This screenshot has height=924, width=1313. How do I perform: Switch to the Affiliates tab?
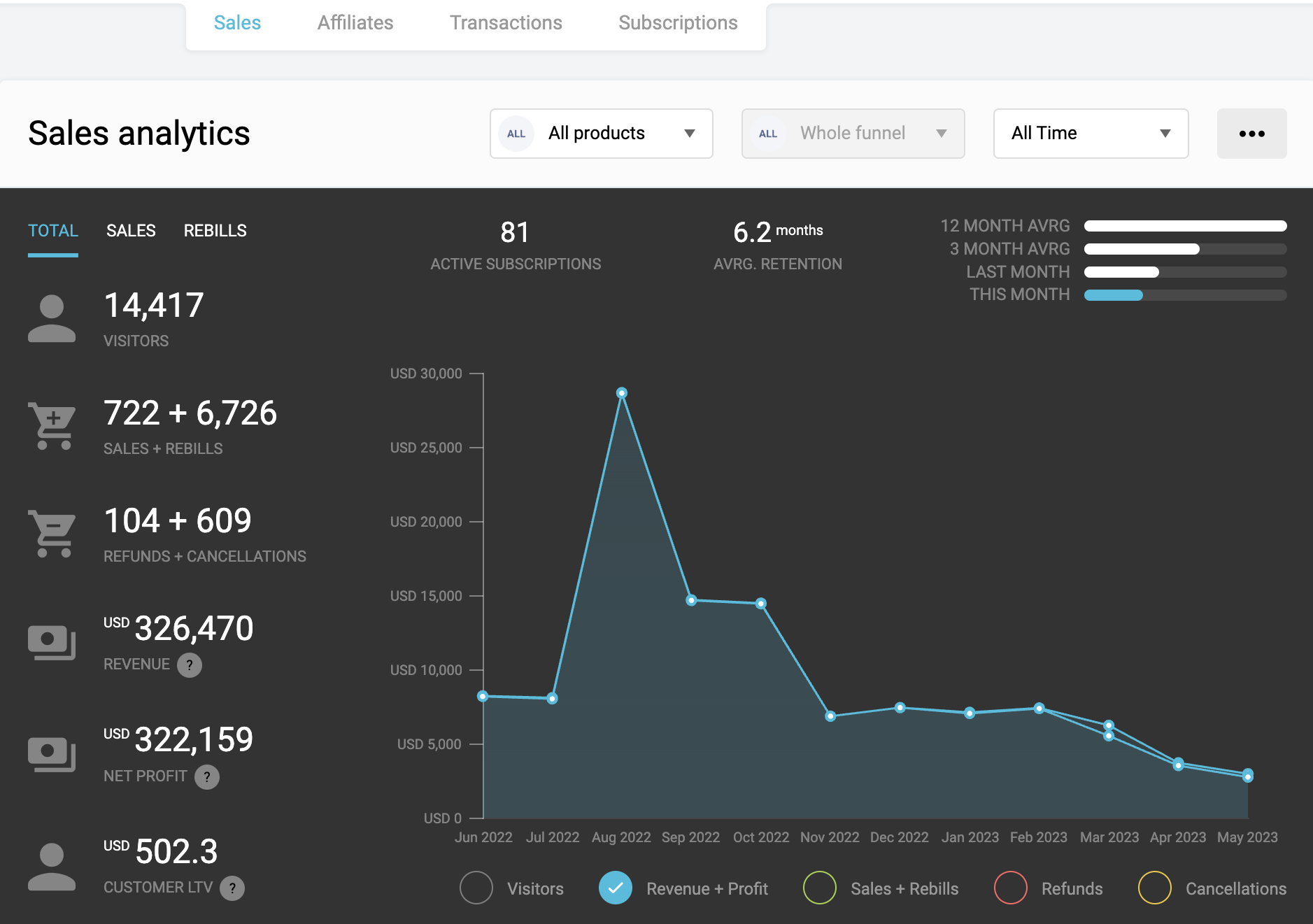355,23
